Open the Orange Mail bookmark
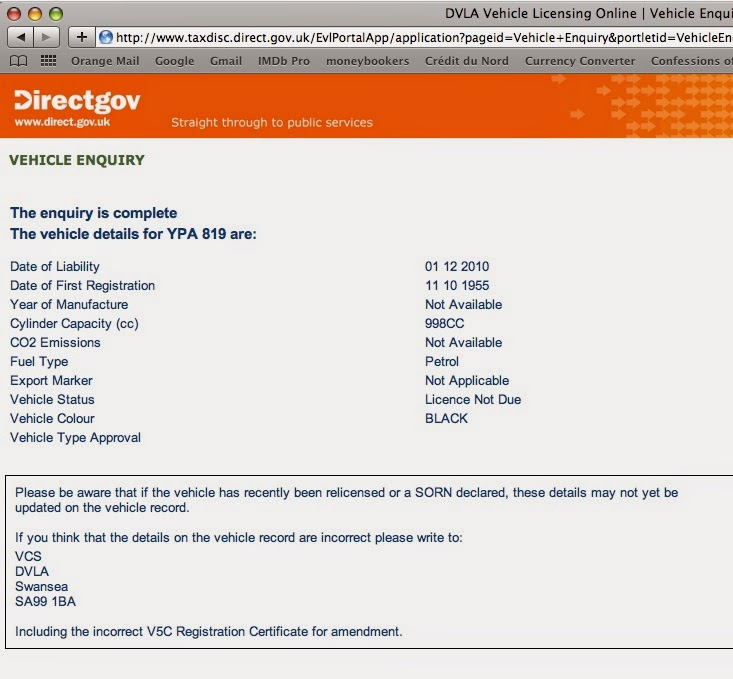 pos(105,61)
